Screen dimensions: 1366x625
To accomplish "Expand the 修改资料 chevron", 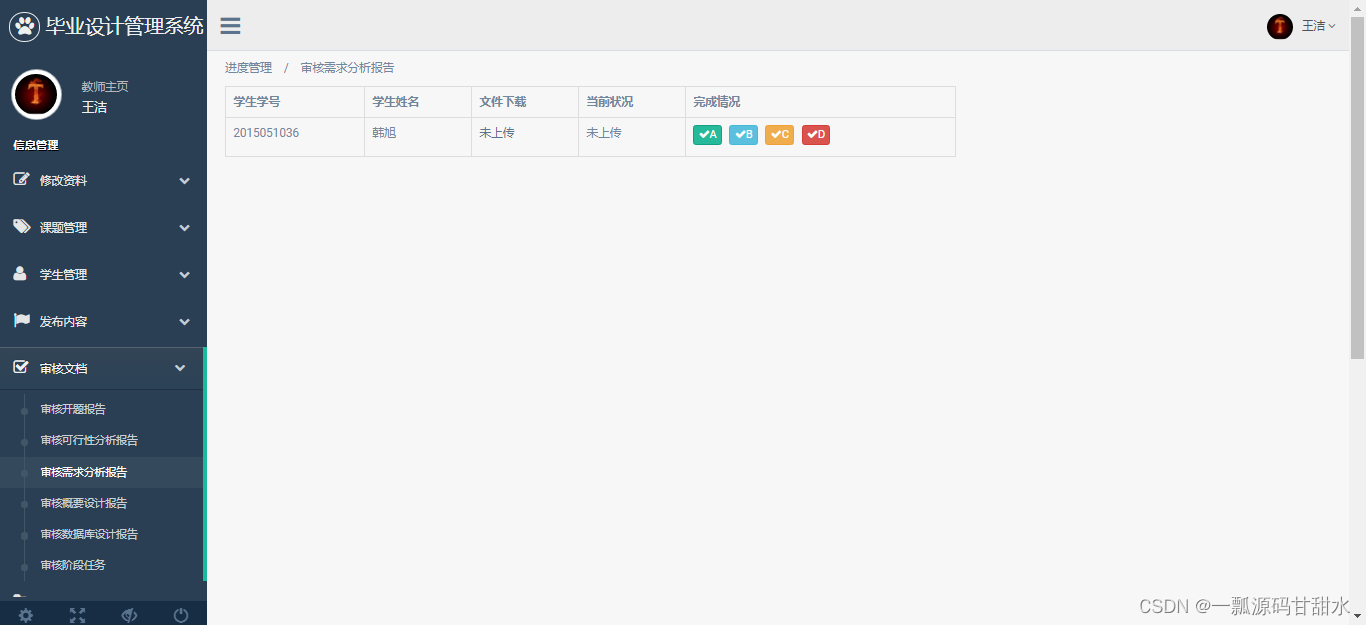I will 184,181.
